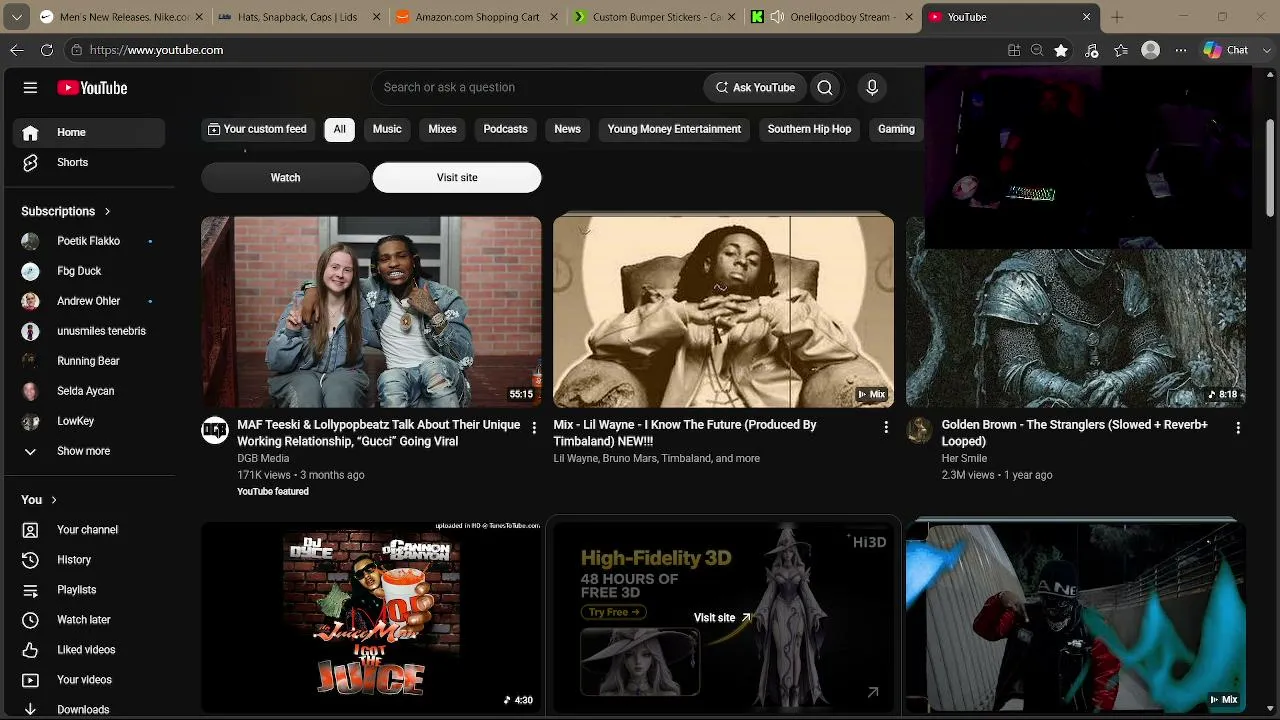This screenshot has height=720, width=1280.
Task: Open Ask YouTube assistant
Action: tap(755, 88)
